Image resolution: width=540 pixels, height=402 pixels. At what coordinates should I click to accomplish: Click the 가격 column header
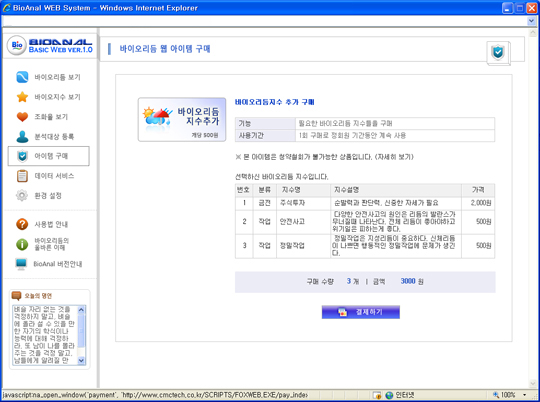478,190
